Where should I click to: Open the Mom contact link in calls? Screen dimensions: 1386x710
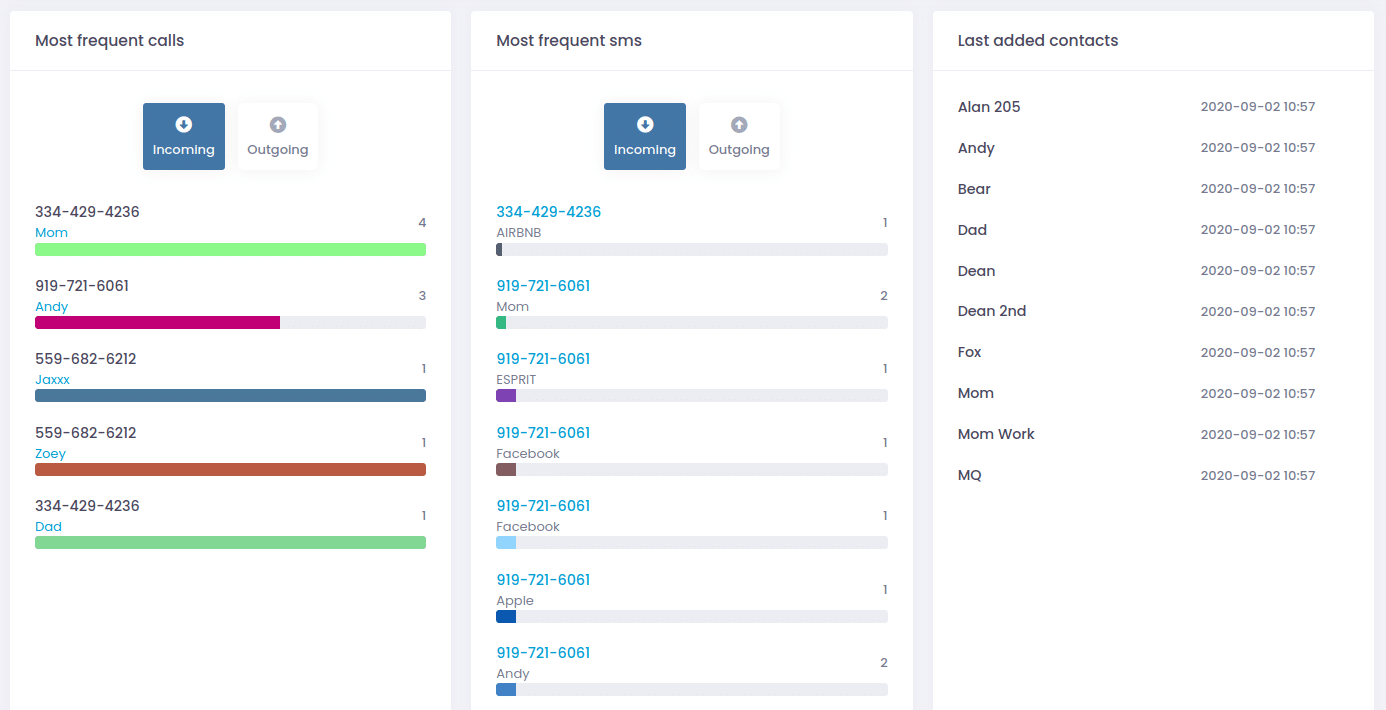coord(51,233)
